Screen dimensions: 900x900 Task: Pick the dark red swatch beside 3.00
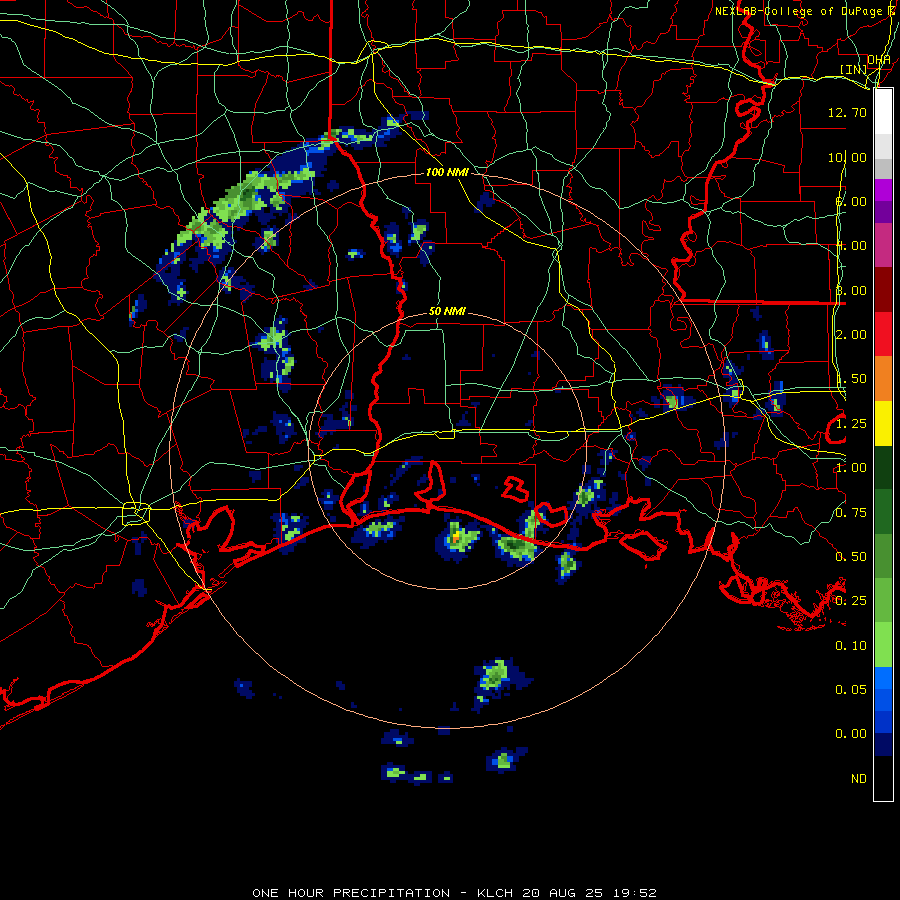coord(883,290)
